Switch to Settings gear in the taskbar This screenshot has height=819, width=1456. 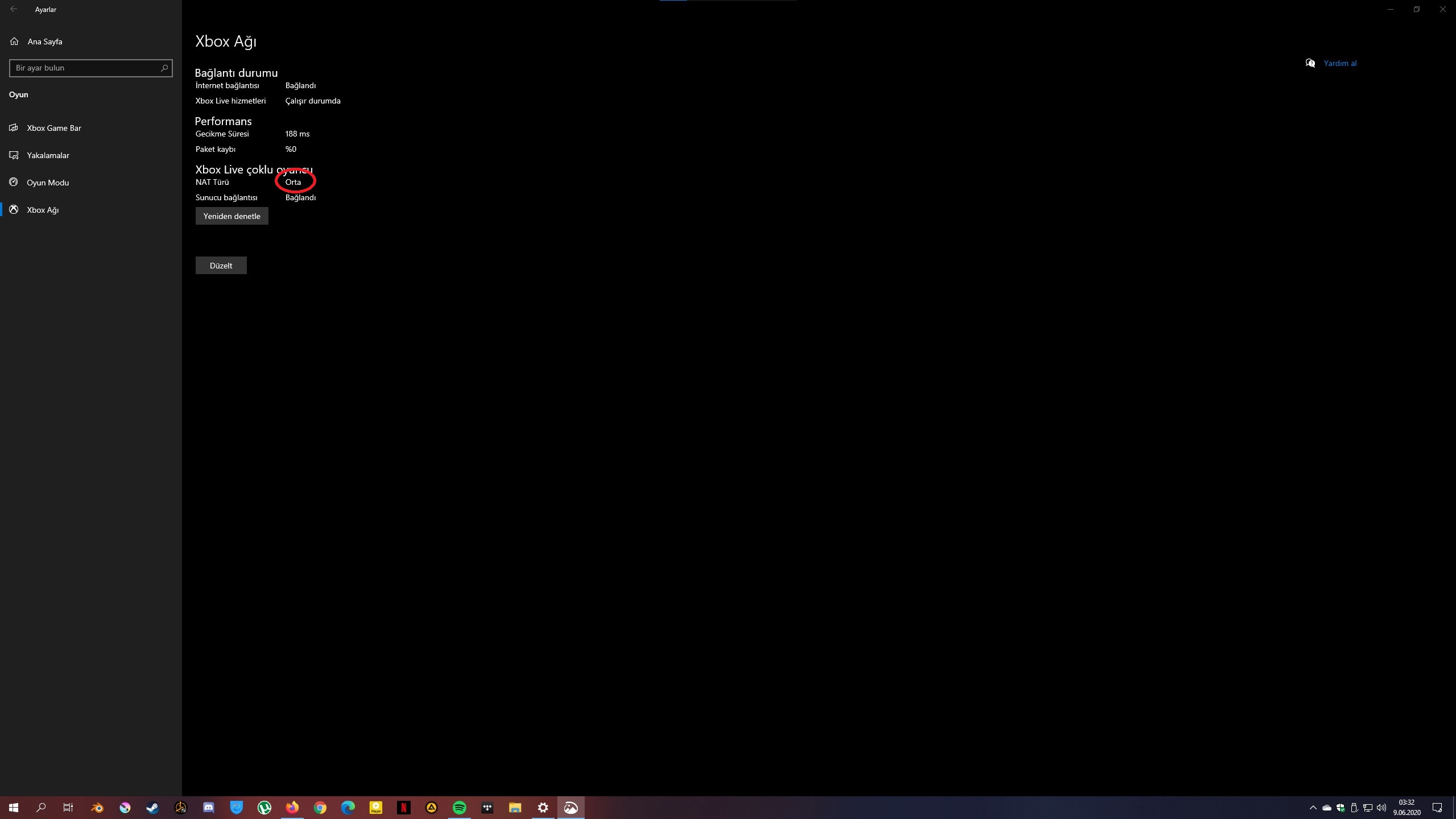(543, 808)
